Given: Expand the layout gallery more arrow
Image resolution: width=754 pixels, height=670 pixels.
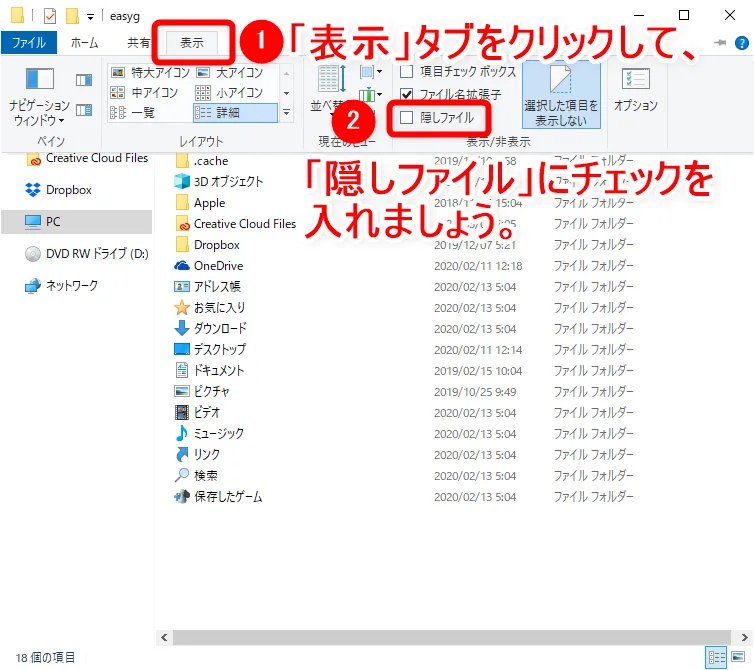Looking at the screenshot, I should pyautogui.click(x=286, y=113).
